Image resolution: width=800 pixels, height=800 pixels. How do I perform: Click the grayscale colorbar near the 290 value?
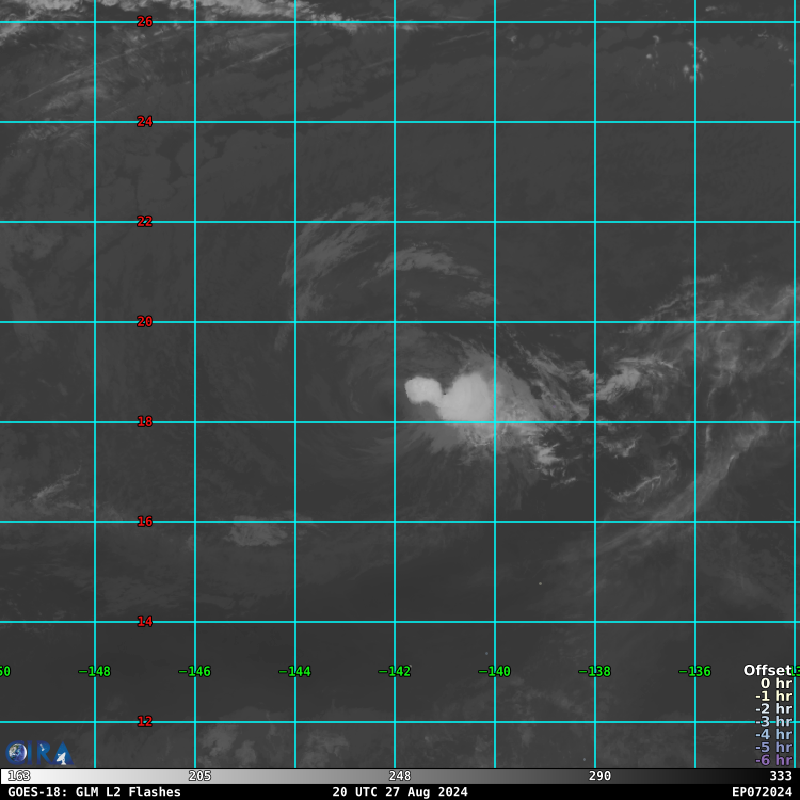[x=600, y=776]
